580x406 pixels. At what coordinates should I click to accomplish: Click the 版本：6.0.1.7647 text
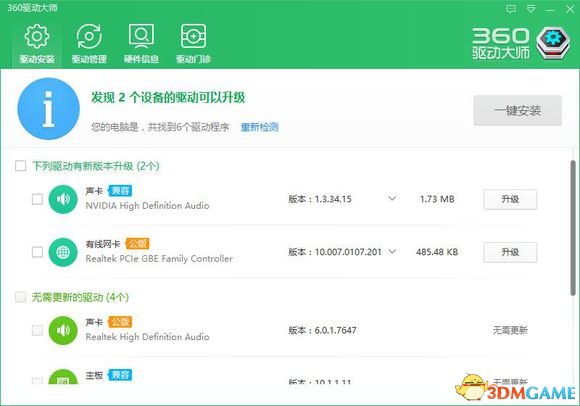coord(322,330)
